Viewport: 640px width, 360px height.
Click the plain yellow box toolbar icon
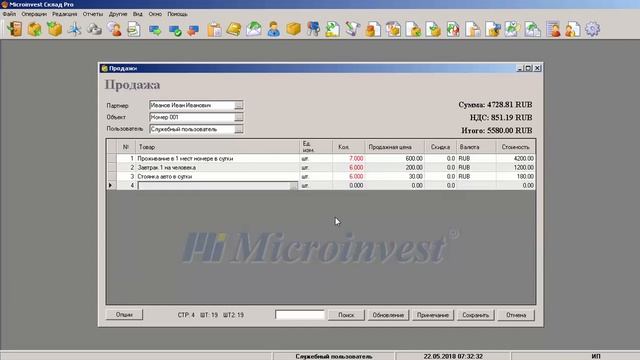tap(293, 29)
